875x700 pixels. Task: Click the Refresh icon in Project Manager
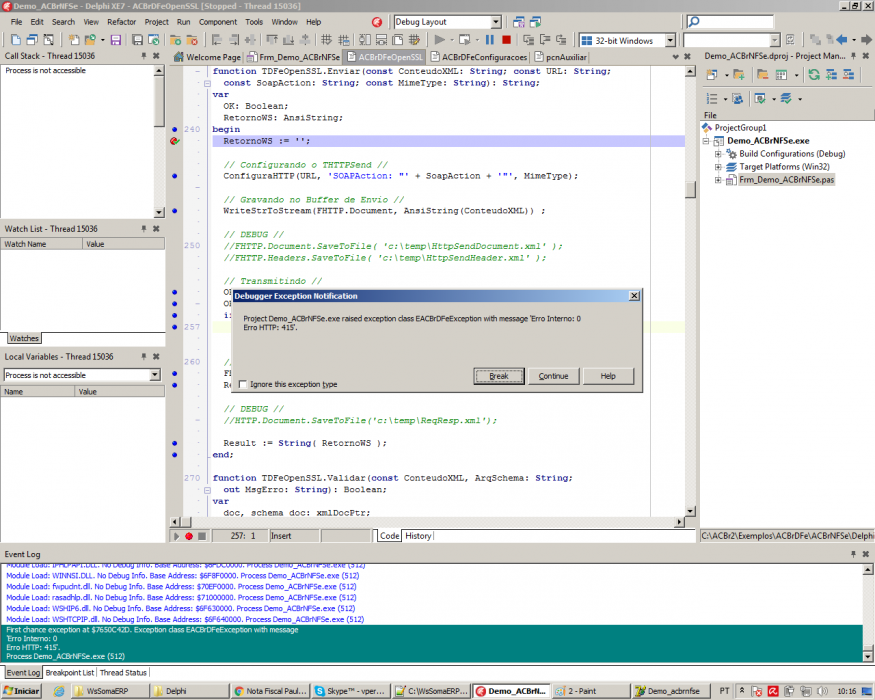(814, 75)
